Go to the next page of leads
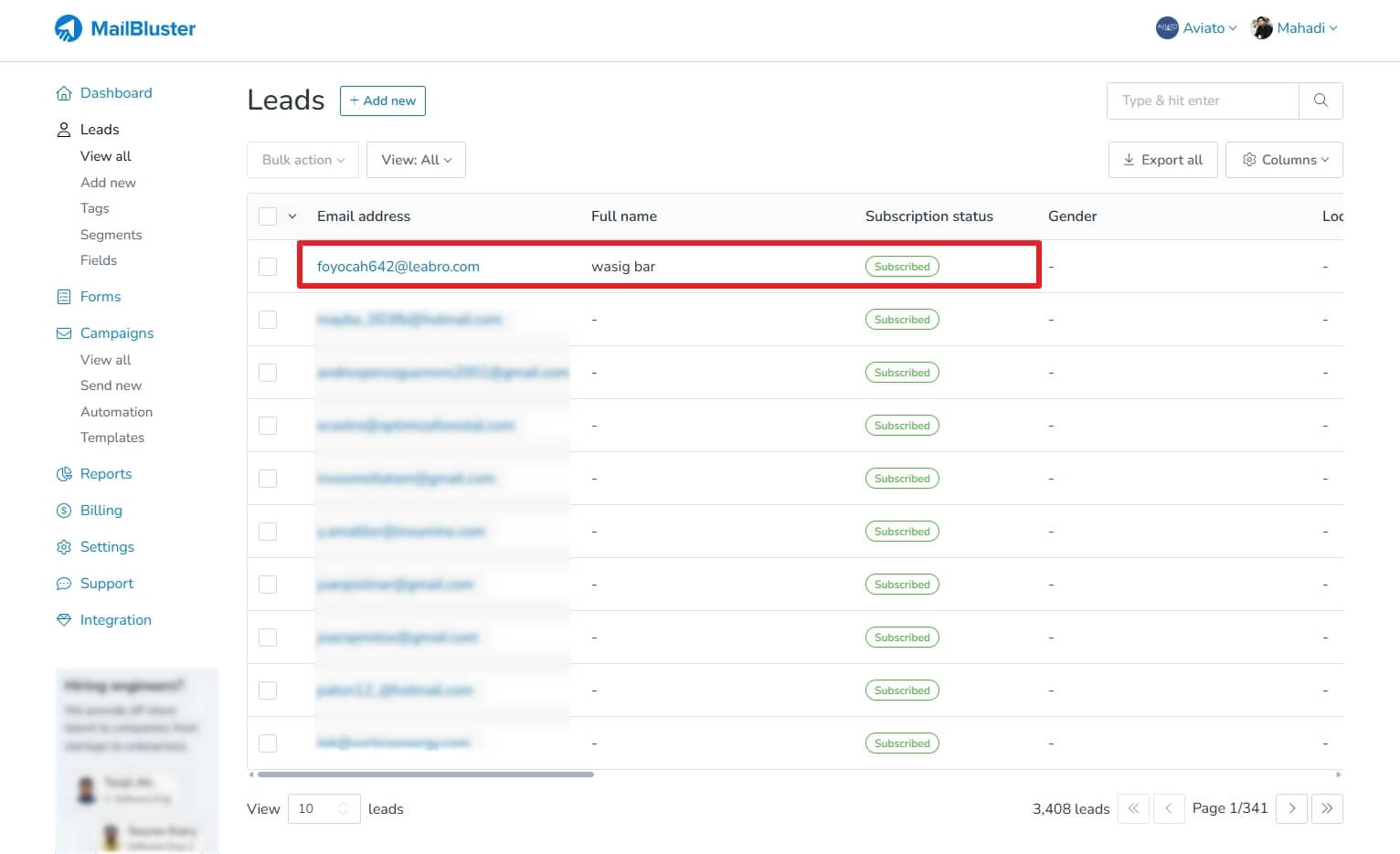Viewport: 1400px width, 854px height. coord(1291,808)
